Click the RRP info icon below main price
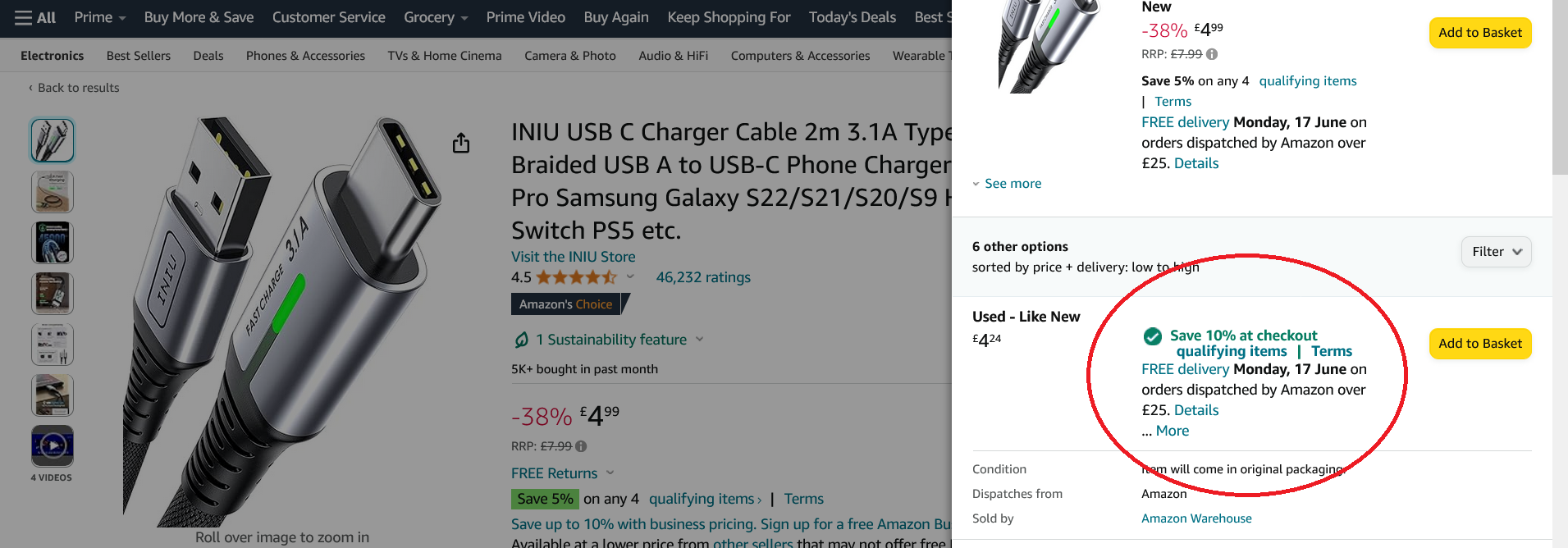This screenshot has width=1568, height=548. 581,446
